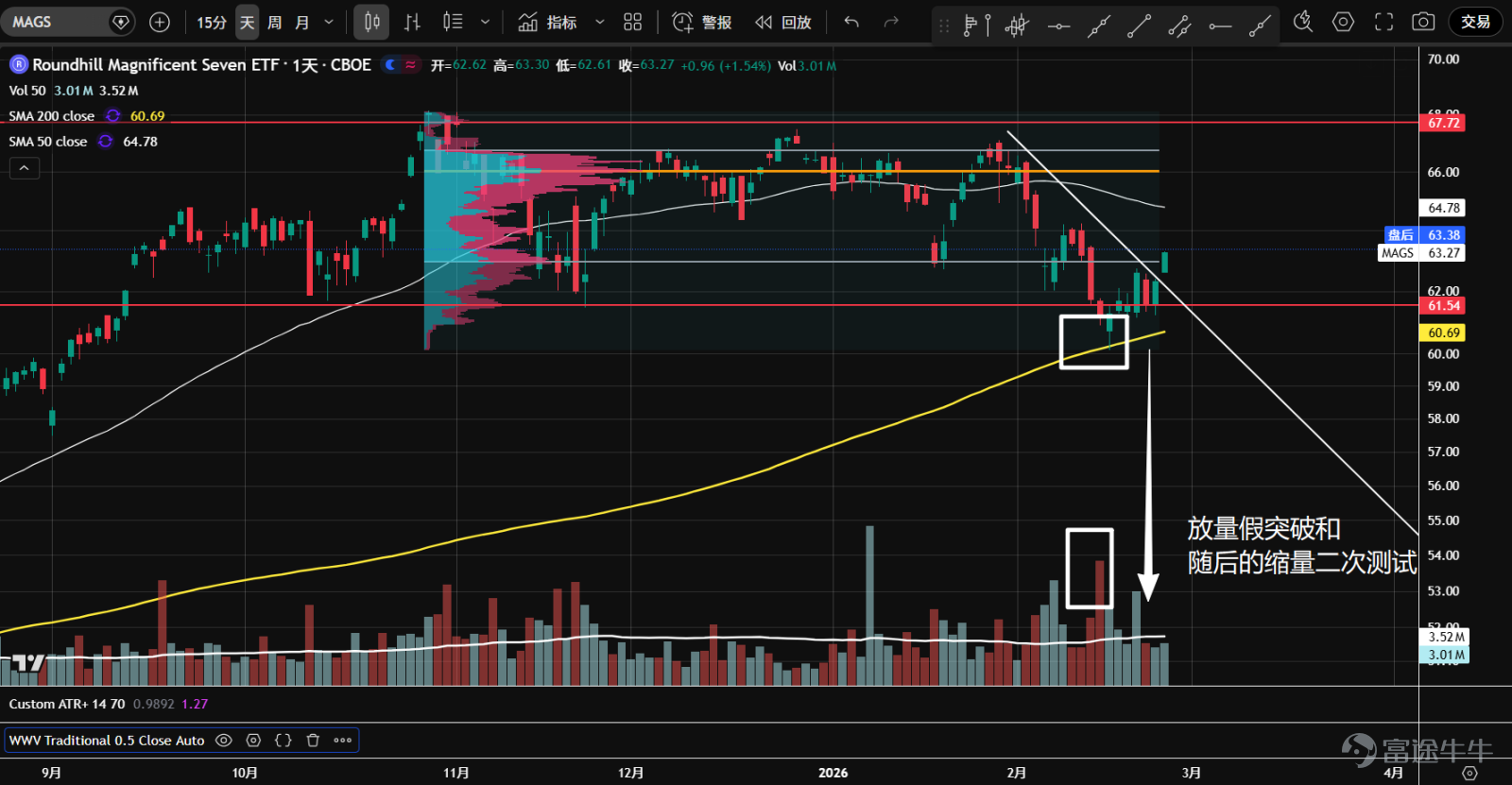The height and width of the screenshot is (785, 1512).
Task: Select WWV Traditional 0.5 Close Auto indicator
Action: point(107,741)
